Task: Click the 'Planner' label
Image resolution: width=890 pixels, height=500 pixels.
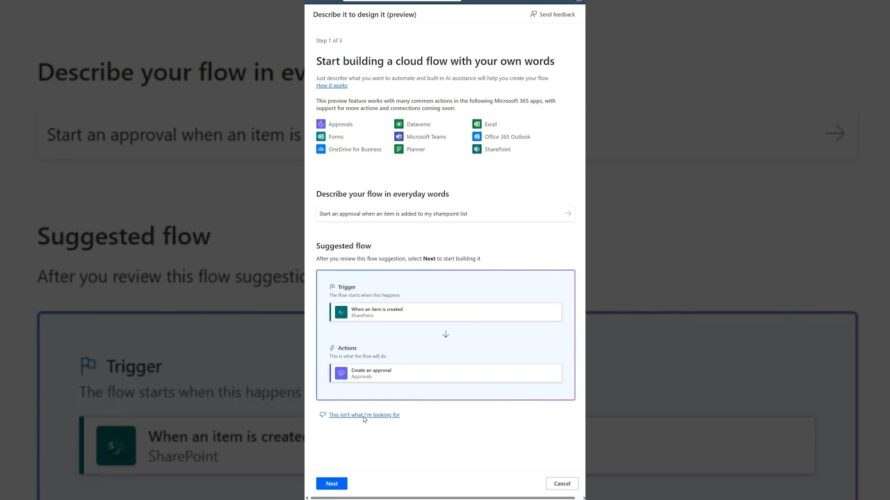Action: click(x=415, y=149)
